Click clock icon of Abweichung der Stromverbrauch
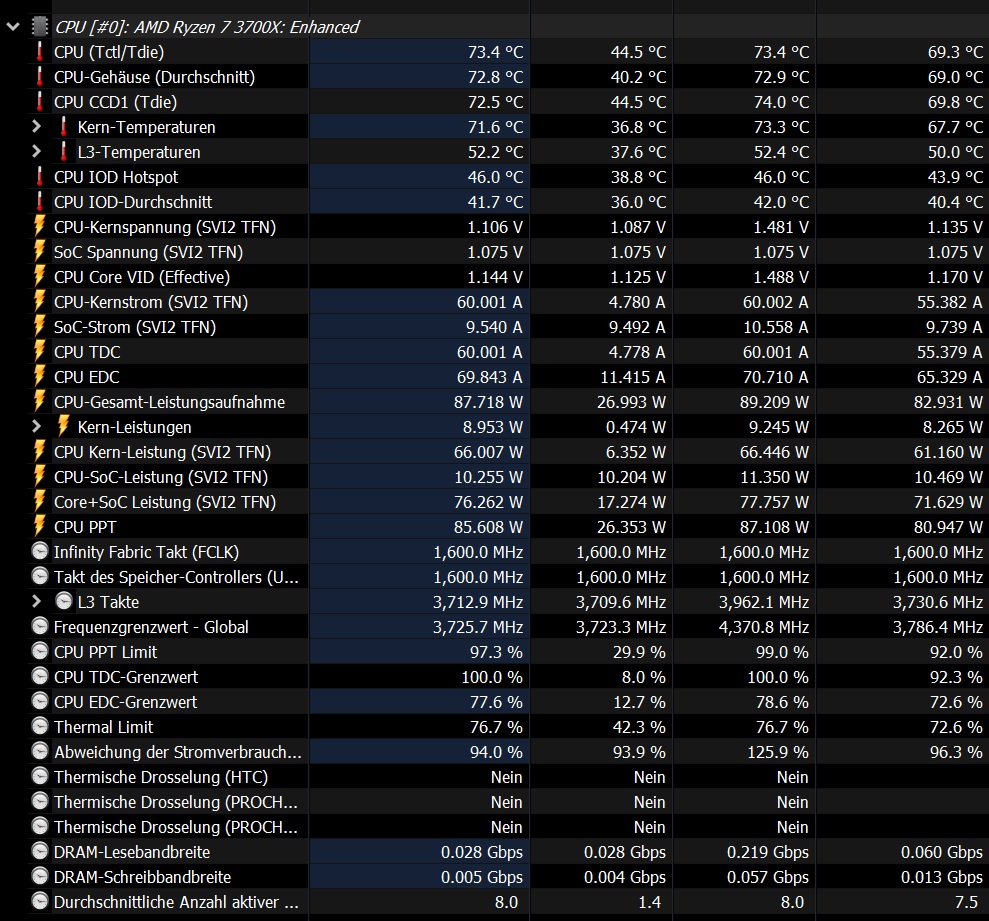The height and width of the screenshot is (921, 989). (40, 751)
